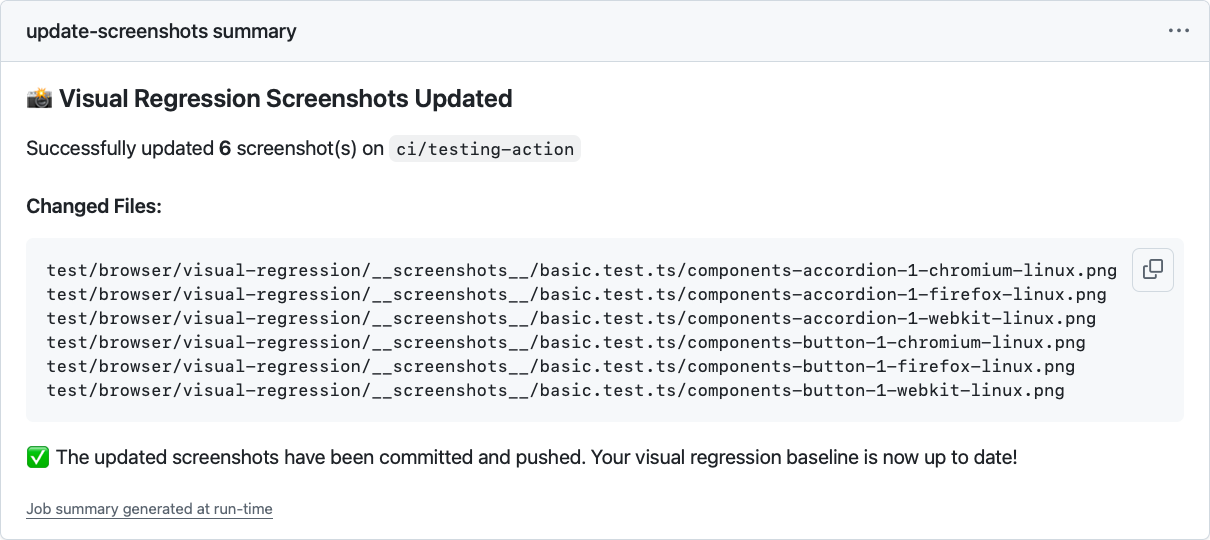
Task: Click the camera emoji in the heading
Action: (39, 98)
